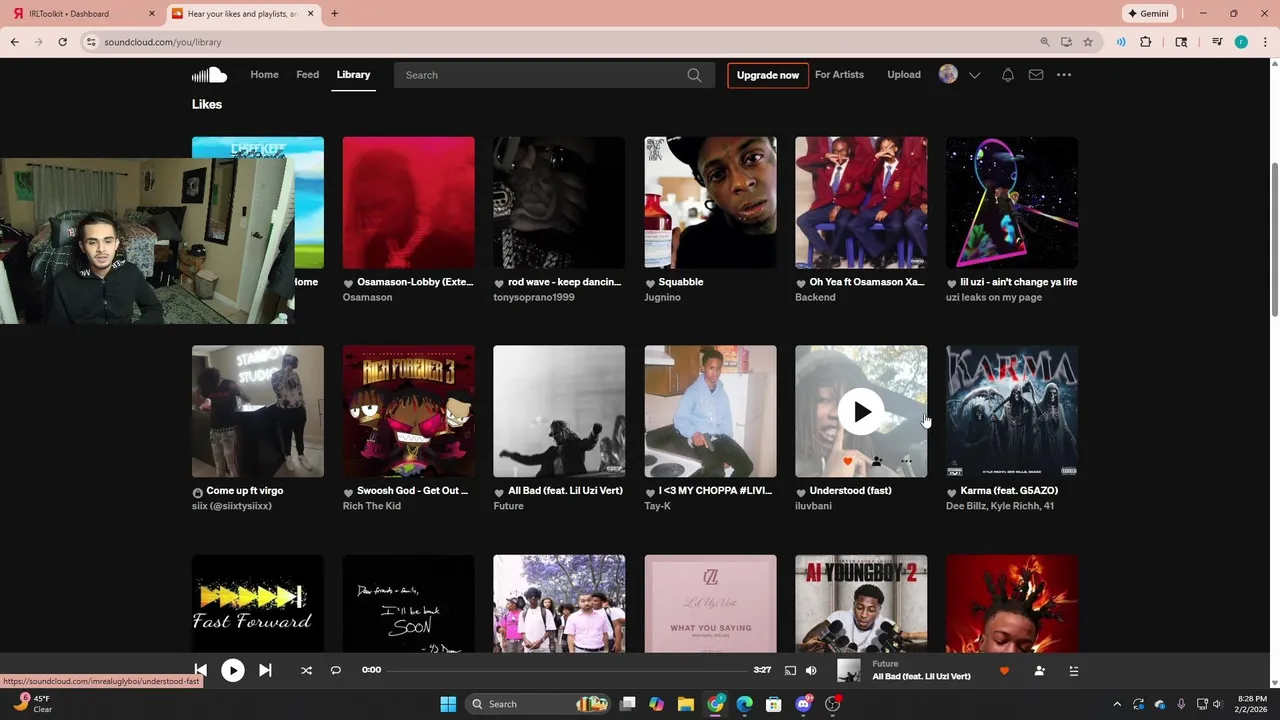This screenshot has height=720, width=1280.
Task: Open the Feed tab
Action: pyautogui.click(x=308, y=75)
